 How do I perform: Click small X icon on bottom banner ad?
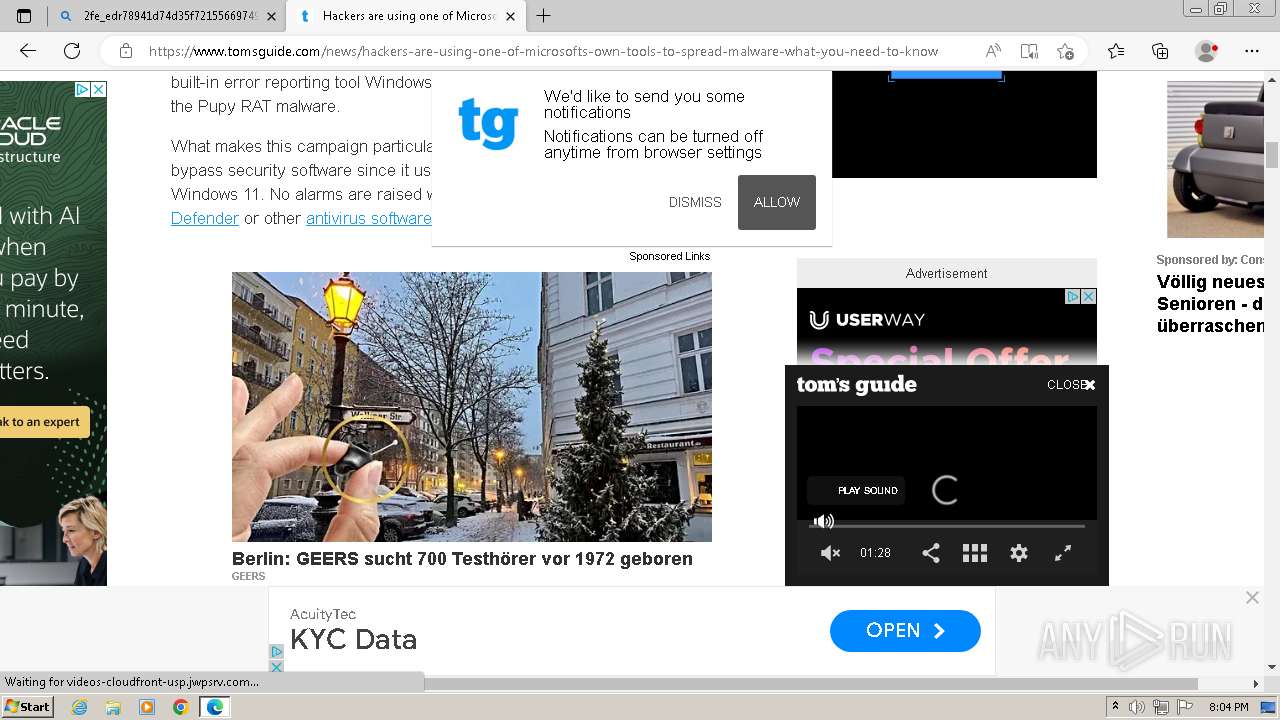click(x=277, y=666)
